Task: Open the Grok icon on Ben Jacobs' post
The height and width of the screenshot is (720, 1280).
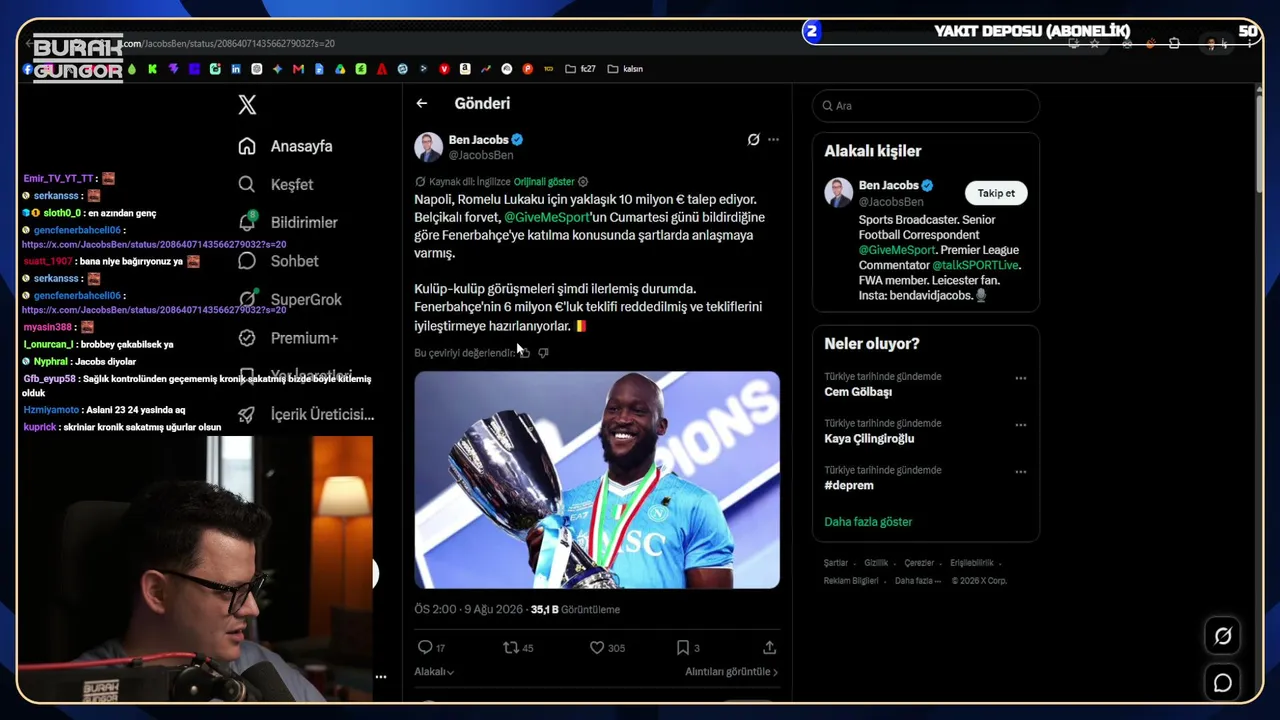Action: (x=753, y=140)
